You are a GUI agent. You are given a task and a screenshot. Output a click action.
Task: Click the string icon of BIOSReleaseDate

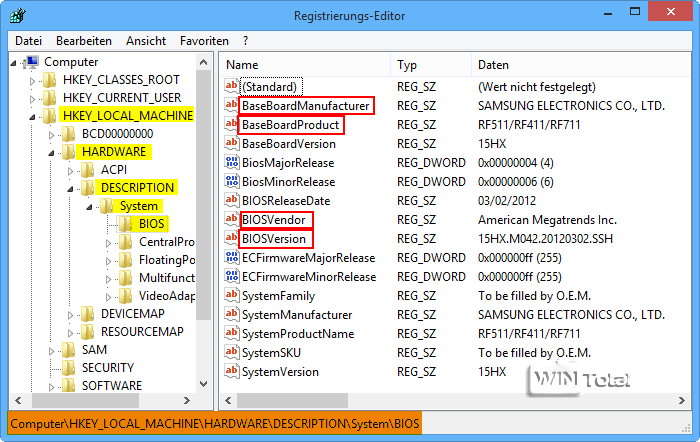(x=231, y=200)
